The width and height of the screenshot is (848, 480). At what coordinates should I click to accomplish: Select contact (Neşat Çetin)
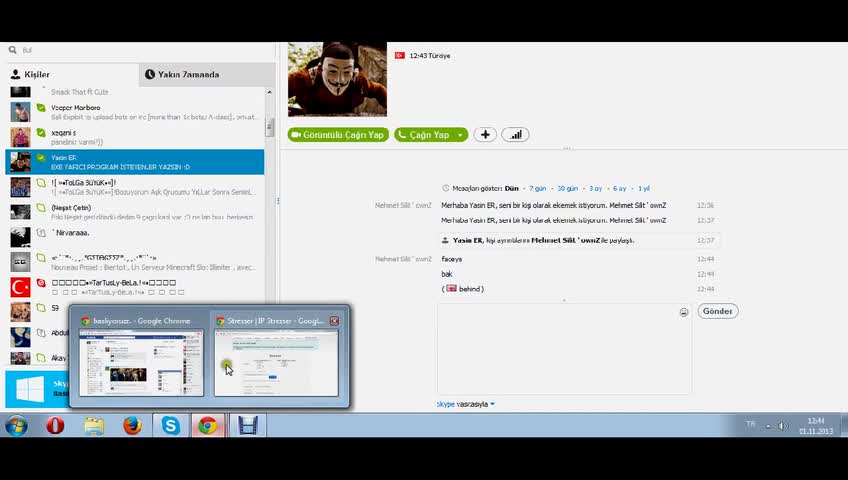(x=135, y=212)
